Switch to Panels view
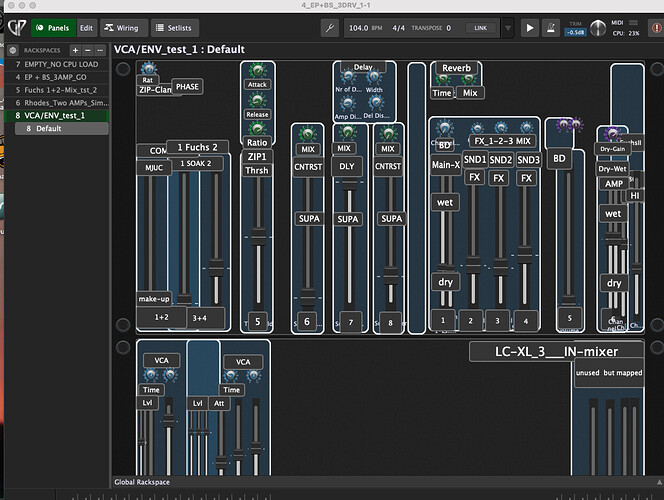 tap(53, 28)
